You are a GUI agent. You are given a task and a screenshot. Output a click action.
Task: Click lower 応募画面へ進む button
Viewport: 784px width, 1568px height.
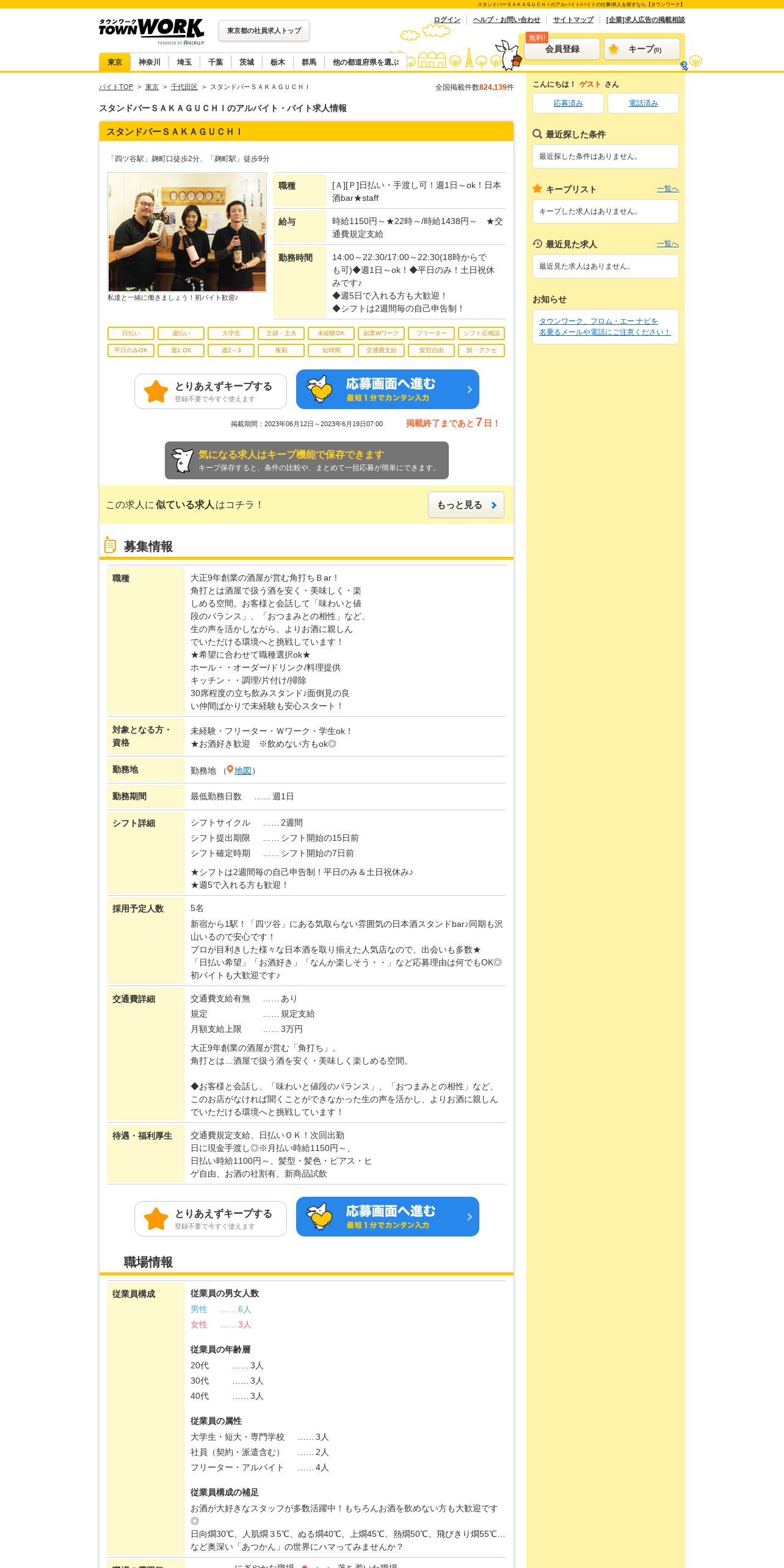coord(388,1217)
